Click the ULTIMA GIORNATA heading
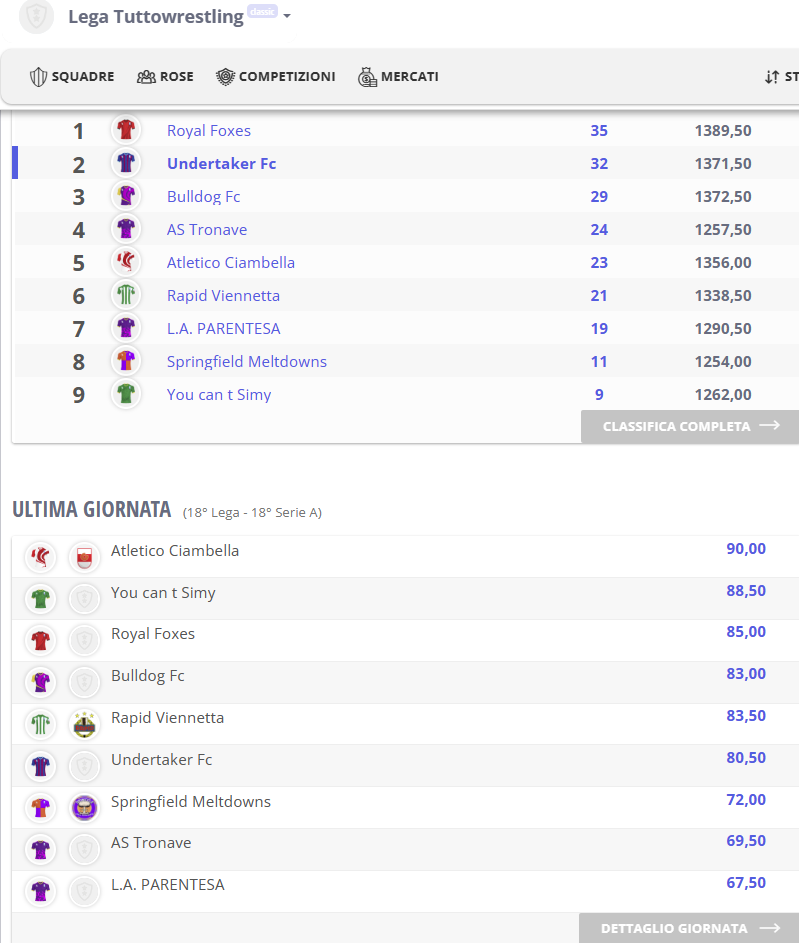 (92, 509)
